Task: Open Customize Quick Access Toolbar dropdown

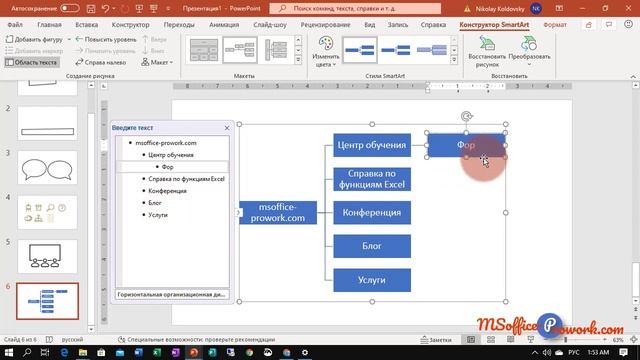Action: [x=168, y=8]
